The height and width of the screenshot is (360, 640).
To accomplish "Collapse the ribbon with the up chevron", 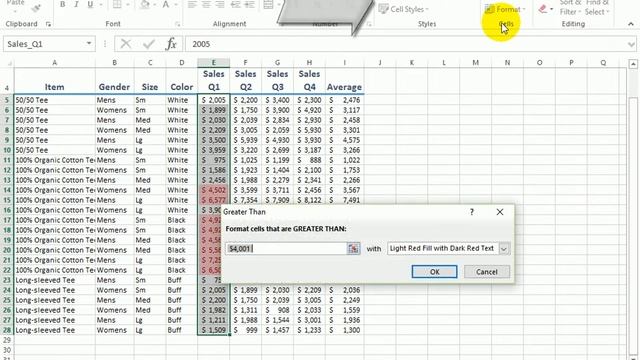I will click(631, 24).
